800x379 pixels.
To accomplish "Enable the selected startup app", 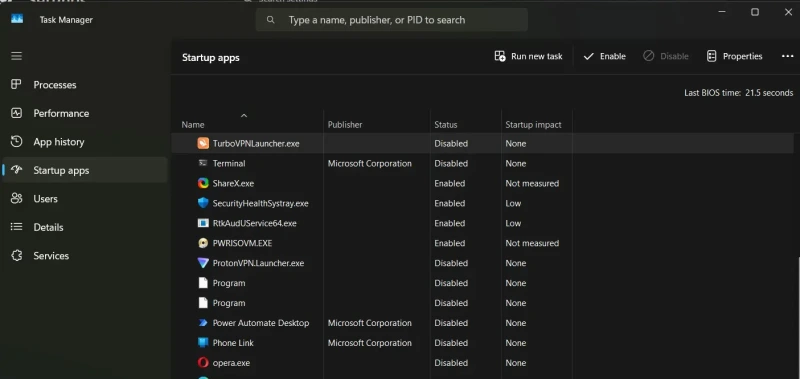I will (x=604, y=56).
